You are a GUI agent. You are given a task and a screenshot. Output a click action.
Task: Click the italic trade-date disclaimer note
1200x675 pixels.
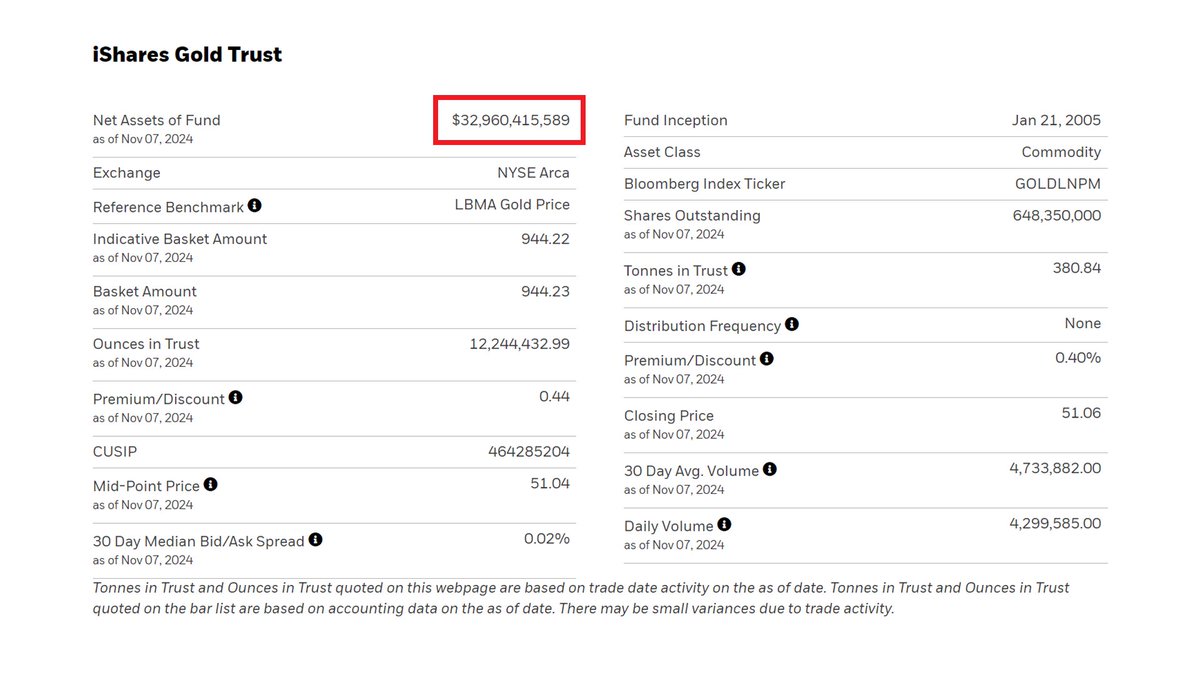tap(581, 598)
